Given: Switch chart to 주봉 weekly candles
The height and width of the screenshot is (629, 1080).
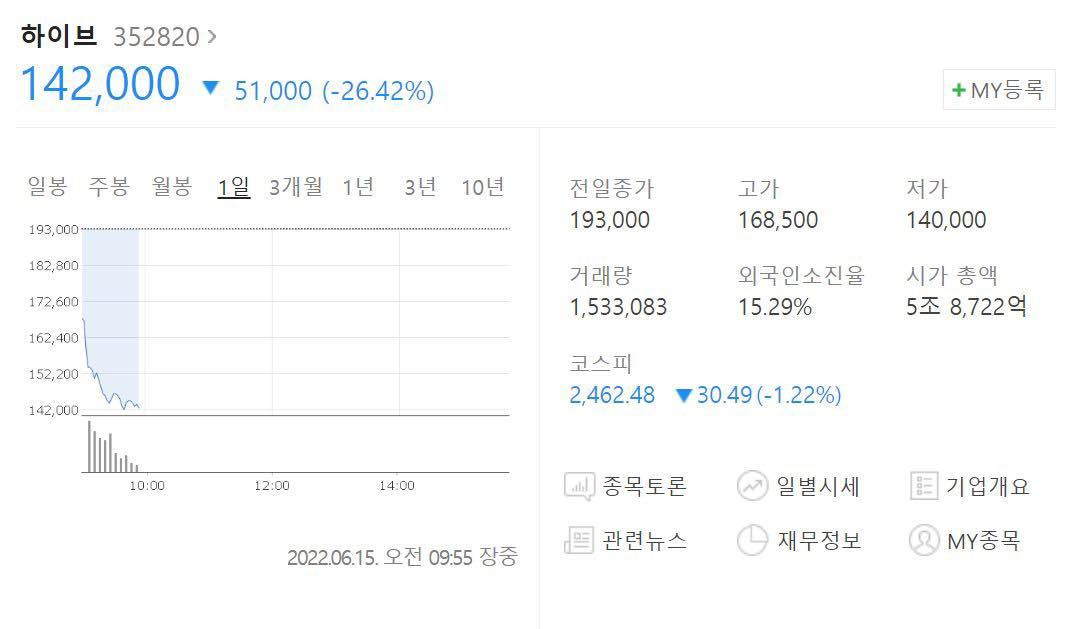Looking at the screenshot, I should [x=109, y=187].
